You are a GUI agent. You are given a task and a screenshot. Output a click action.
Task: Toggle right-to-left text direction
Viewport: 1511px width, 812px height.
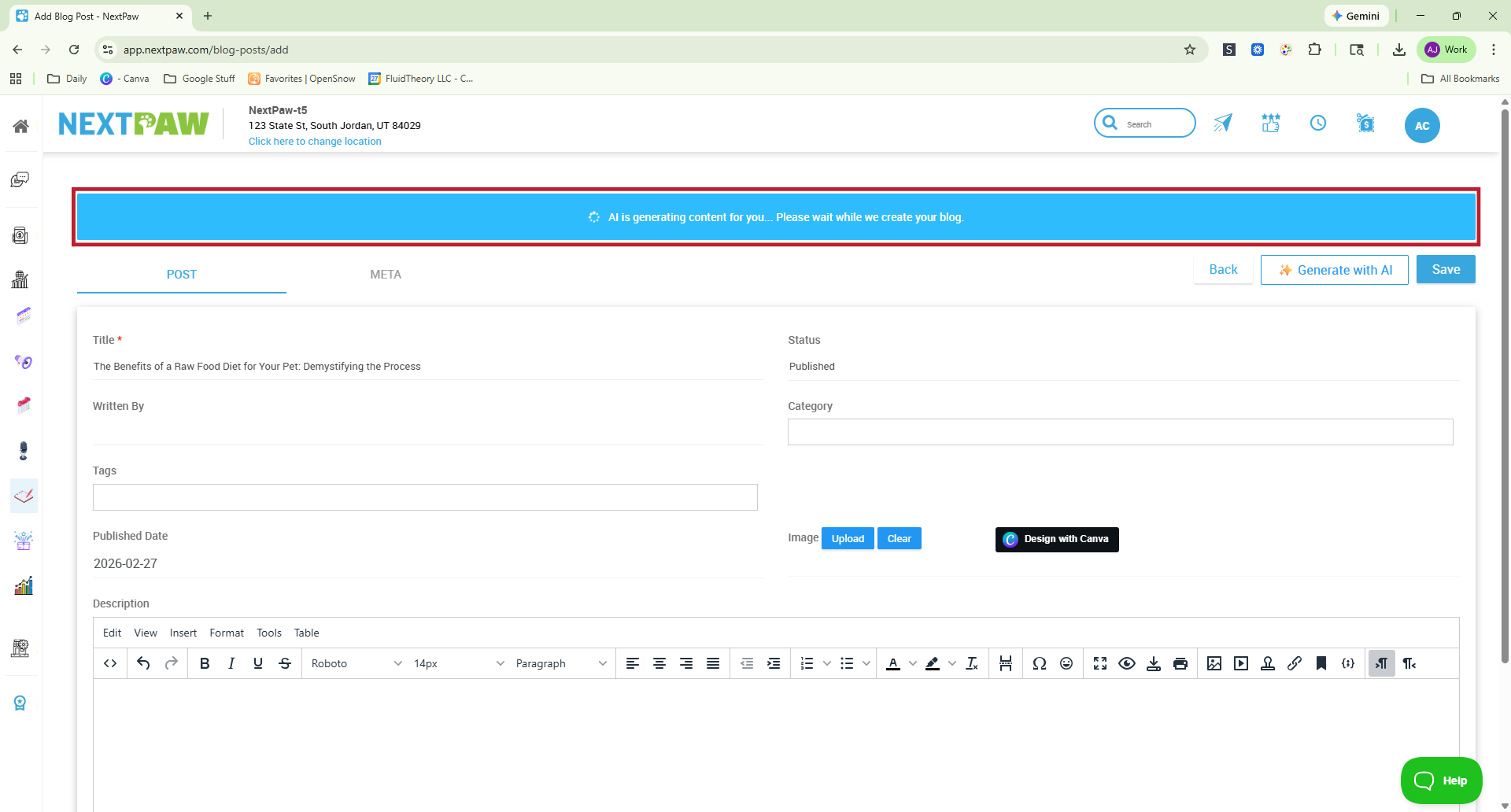point(1409,663)
